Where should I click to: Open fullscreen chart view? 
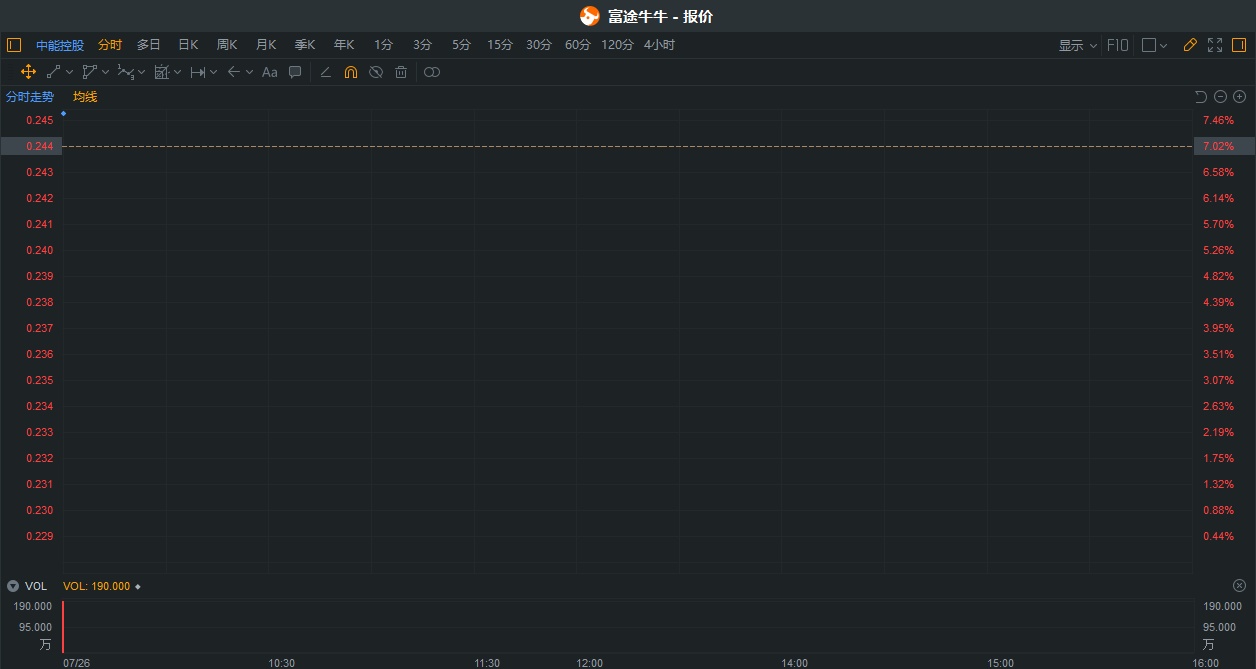[x=1215, y=45]
